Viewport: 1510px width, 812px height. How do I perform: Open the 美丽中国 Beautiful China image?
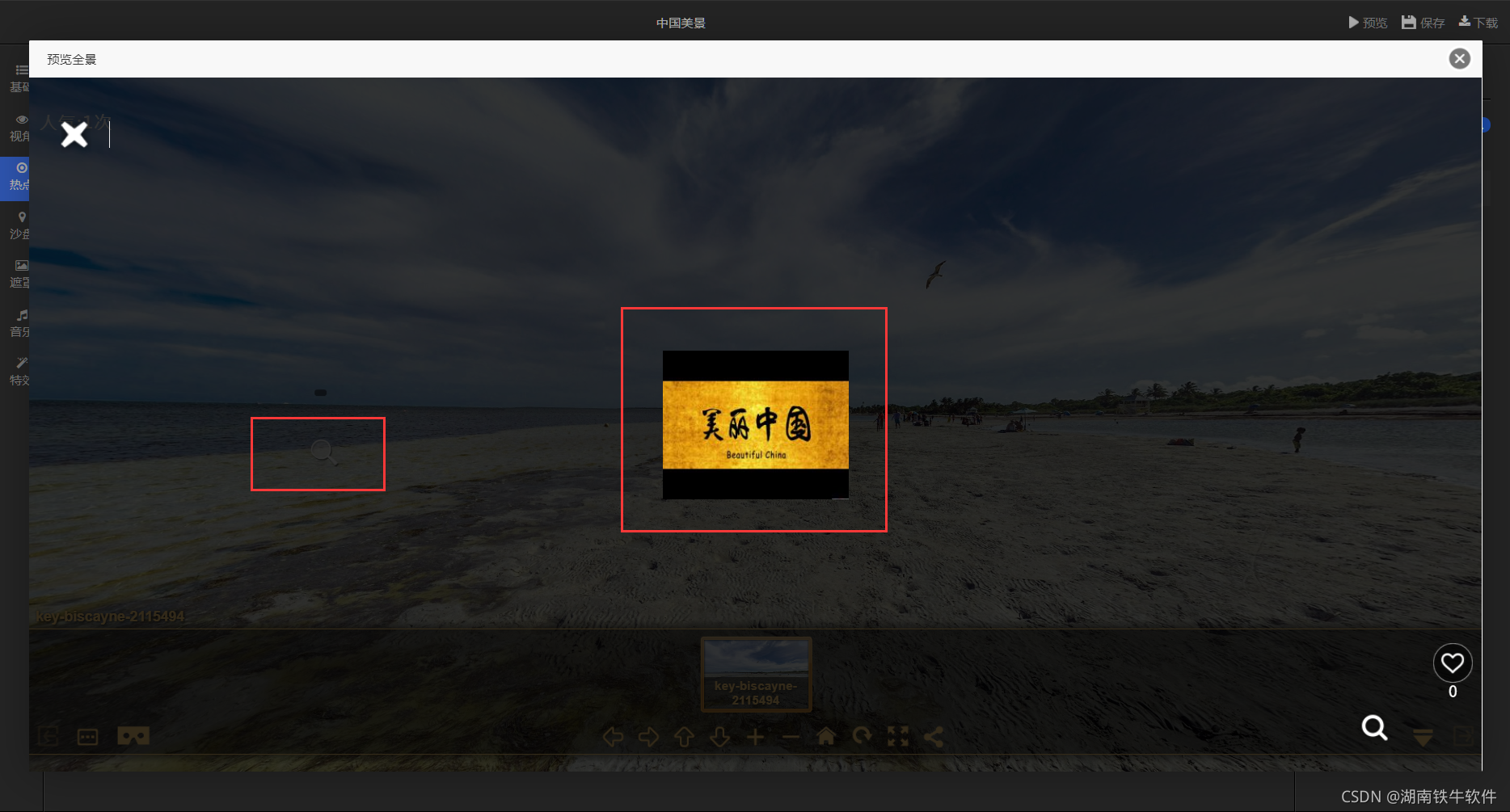tap(756, 425)
